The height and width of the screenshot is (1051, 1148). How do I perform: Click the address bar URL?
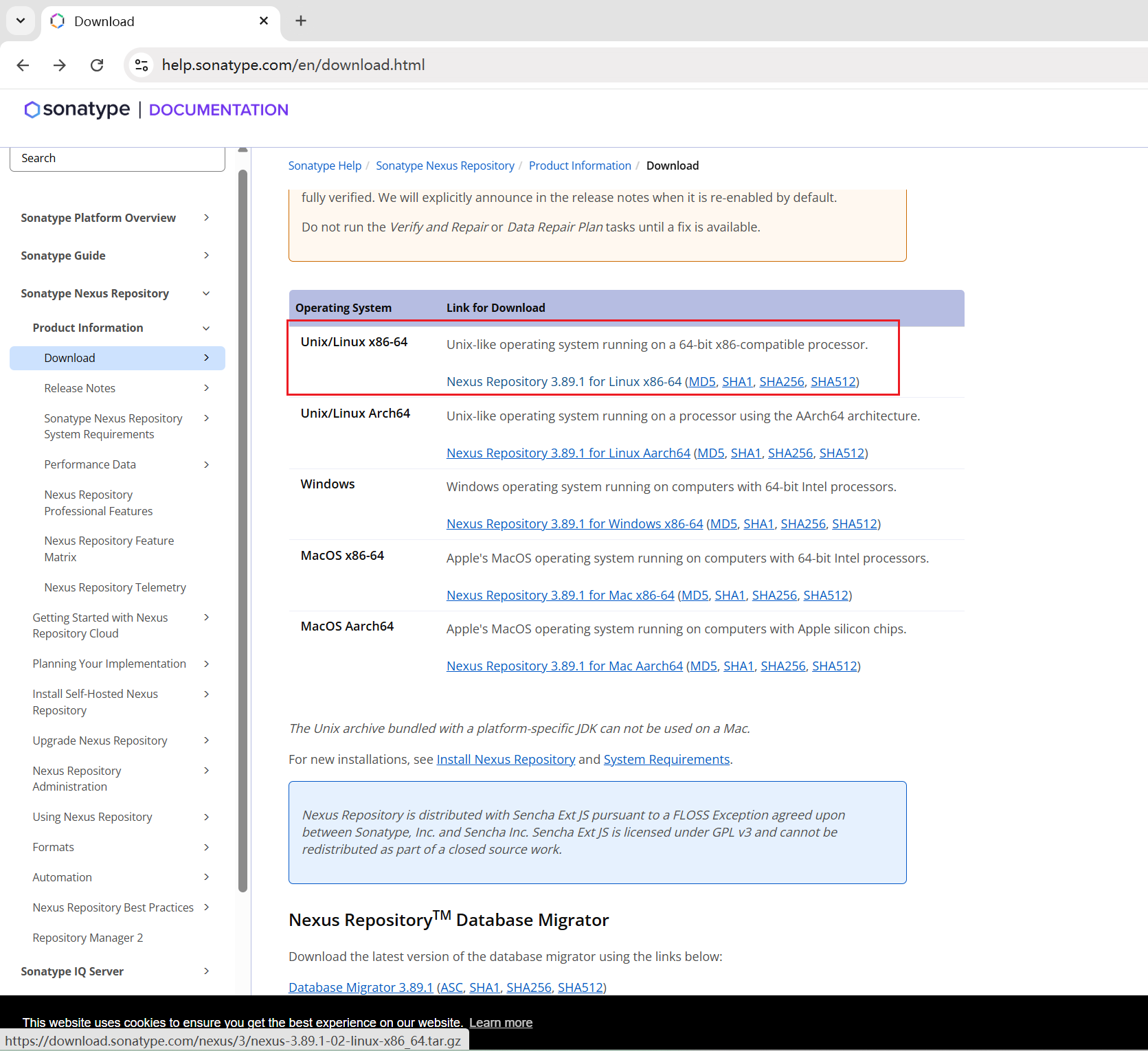pos(293,65)
